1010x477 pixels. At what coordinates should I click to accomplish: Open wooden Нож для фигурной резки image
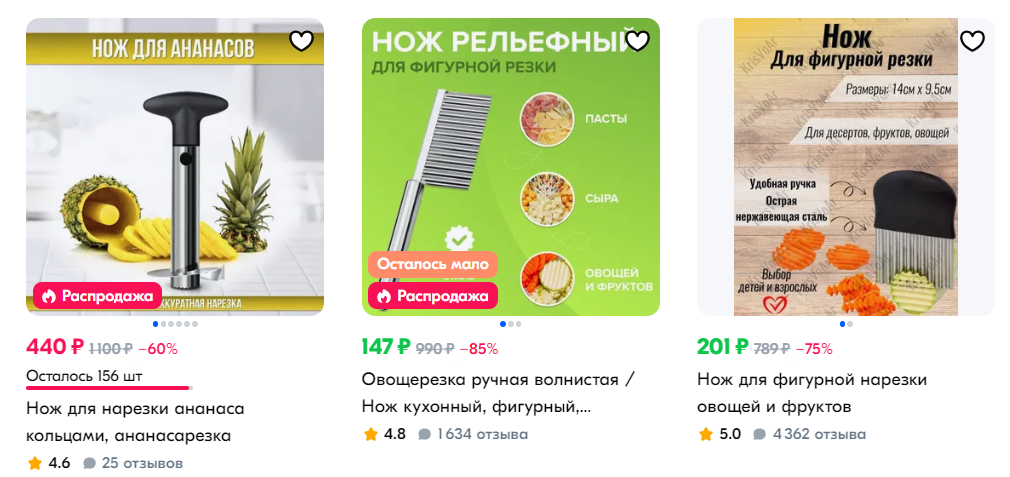coord(846,167)
